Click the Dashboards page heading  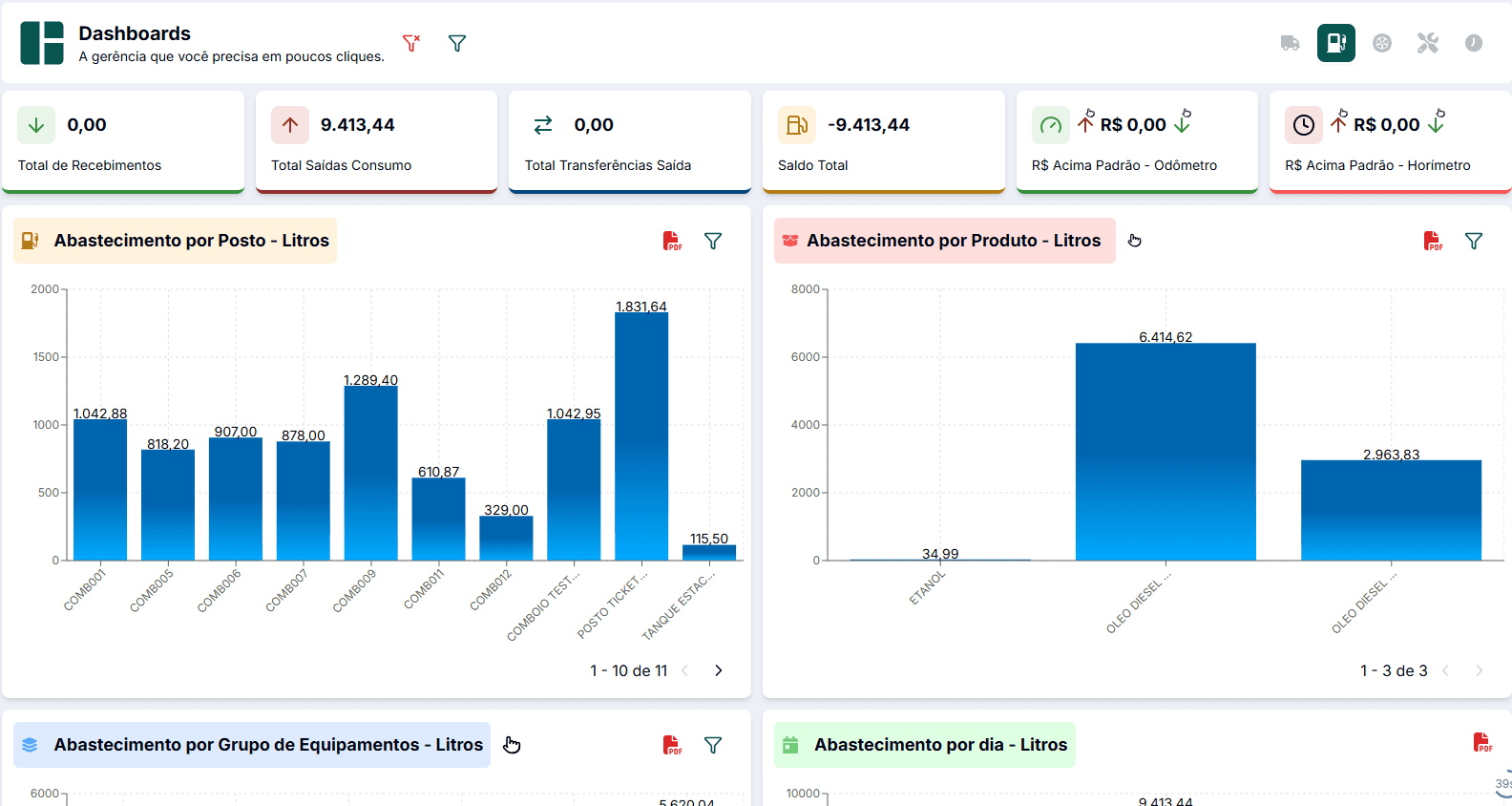click(x=135, y=33)
